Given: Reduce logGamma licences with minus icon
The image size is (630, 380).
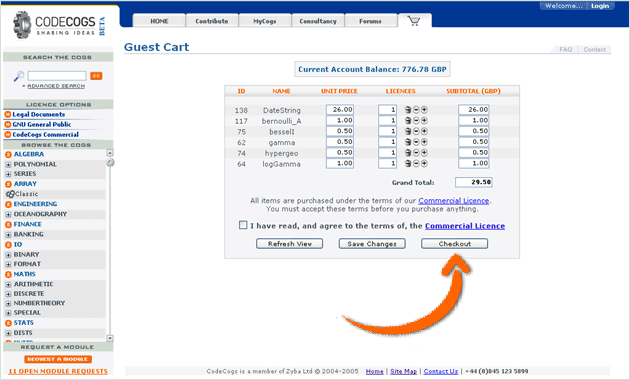Looking at the screenshot, I should (x=416, y=163).
